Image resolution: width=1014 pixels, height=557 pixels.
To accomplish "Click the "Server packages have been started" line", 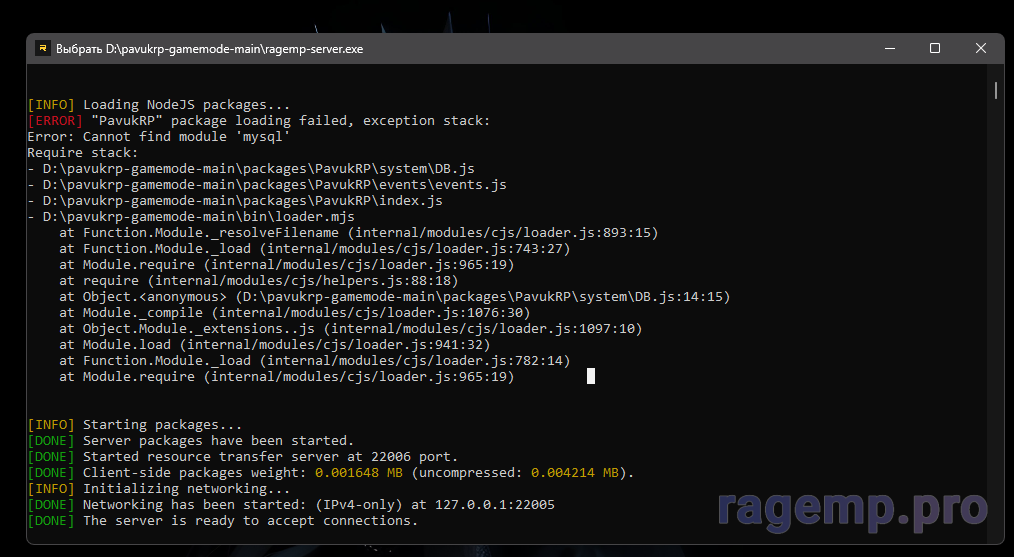I will 218,440.
